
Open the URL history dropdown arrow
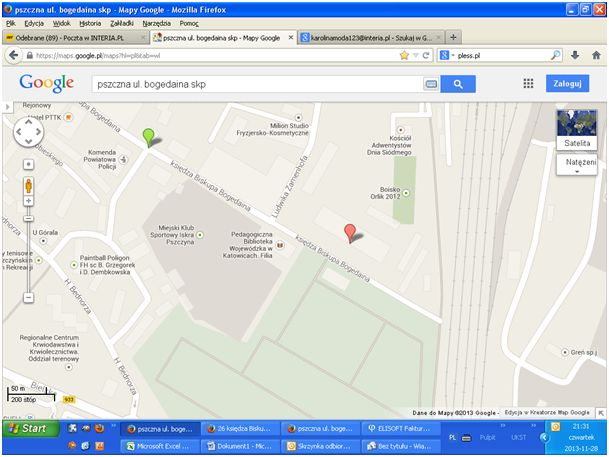click(x=416, y=56)
